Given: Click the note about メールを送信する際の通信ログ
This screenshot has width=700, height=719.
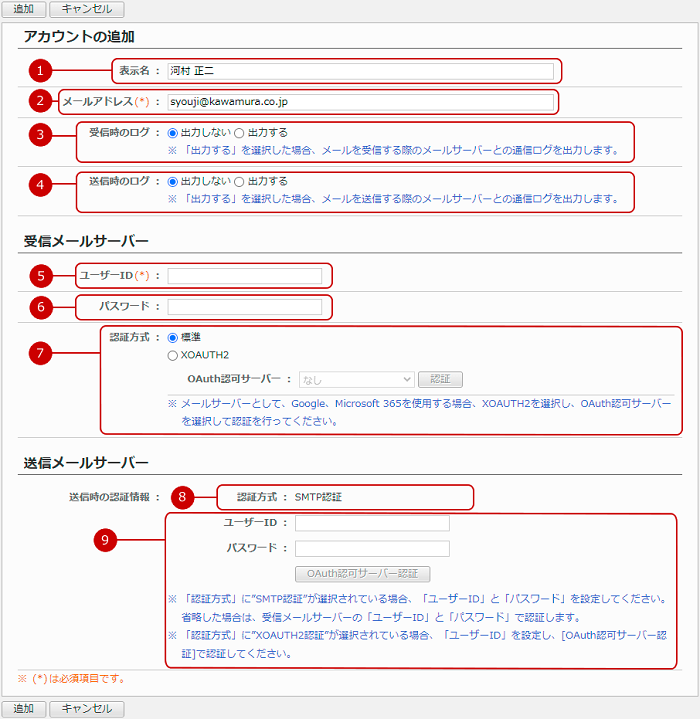Looking at the screenshot, I should tap(394, 199).
